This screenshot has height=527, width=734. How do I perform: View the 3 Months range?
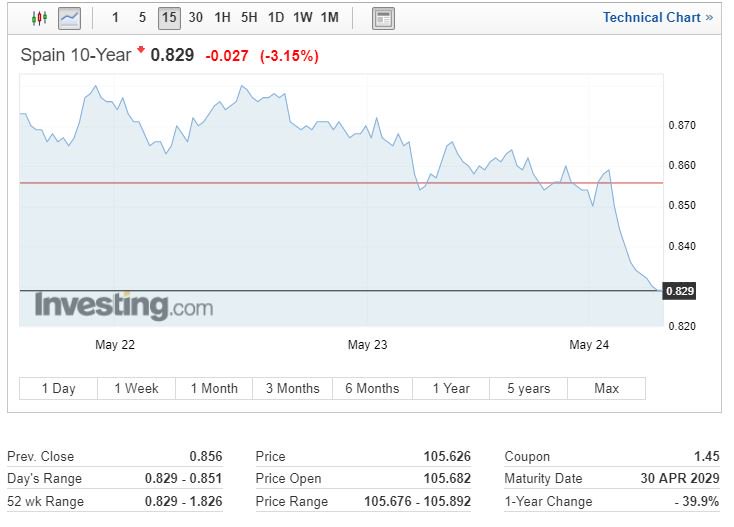click(293, 388)
